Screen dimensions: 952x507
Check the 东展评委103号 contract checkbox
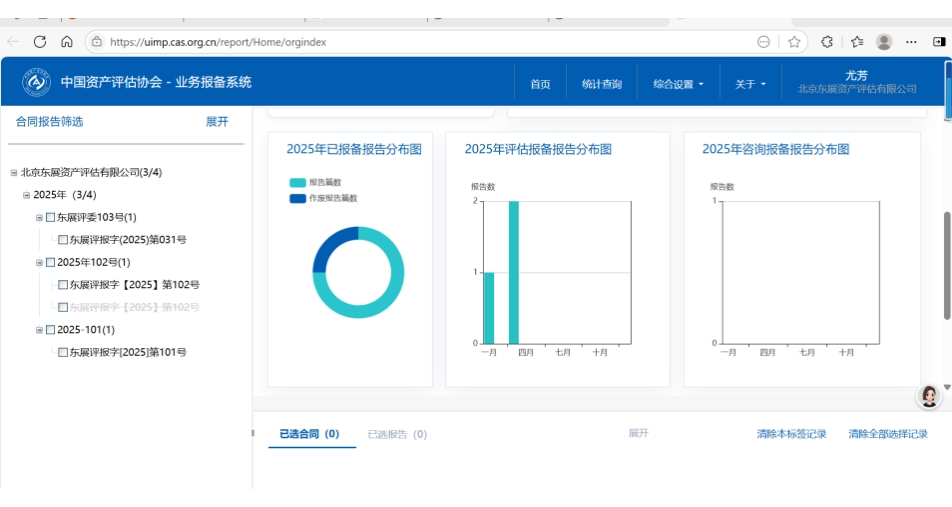pos(50,218)
